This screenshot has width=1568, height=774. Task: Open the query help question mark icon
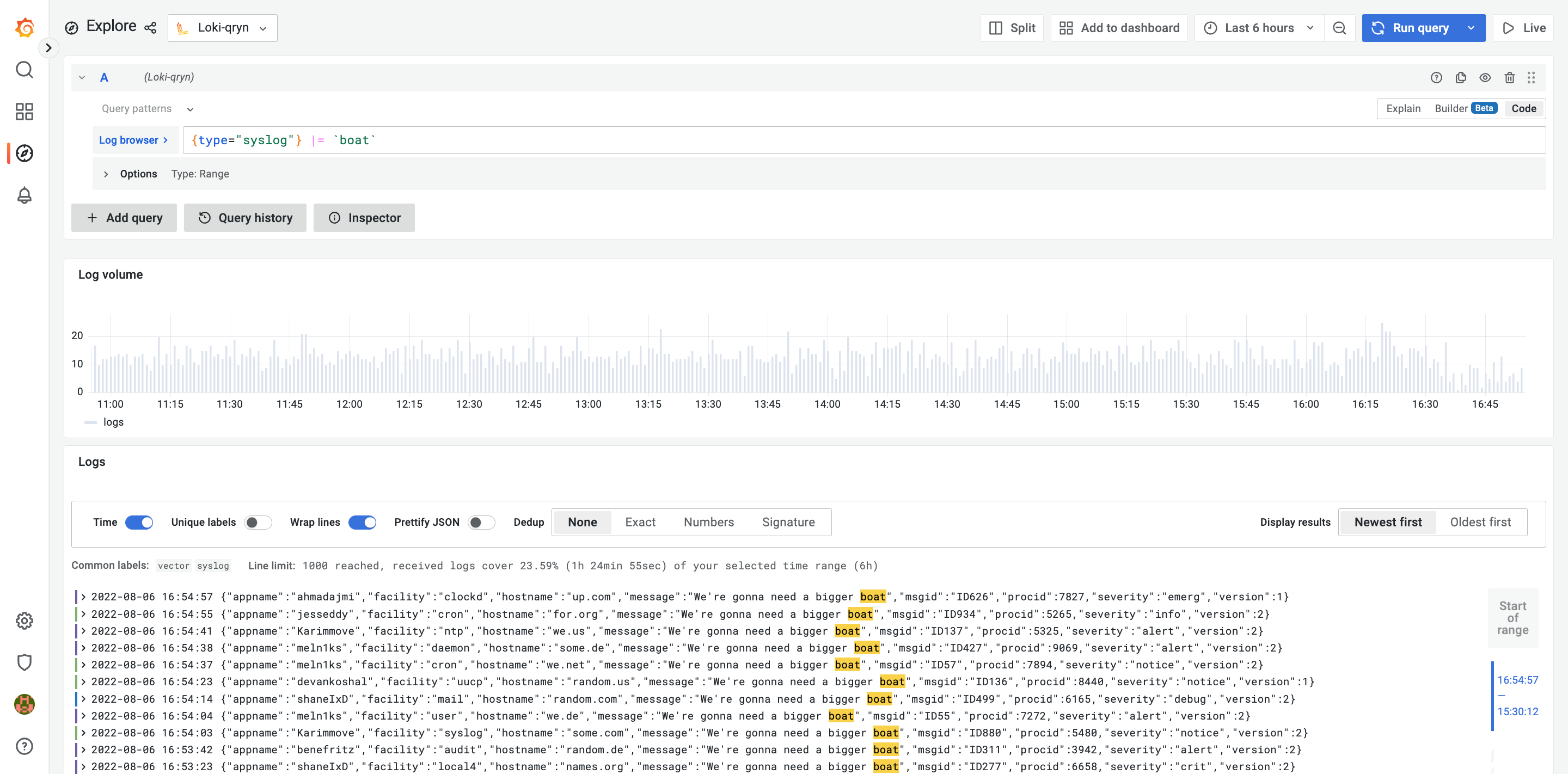(x=1436, y=77)
